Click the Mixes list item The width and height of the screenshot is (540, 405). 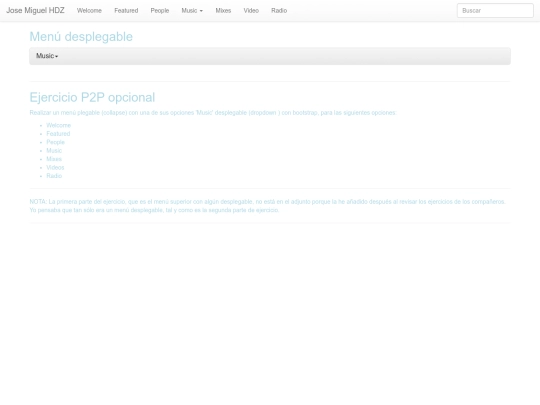54,159
